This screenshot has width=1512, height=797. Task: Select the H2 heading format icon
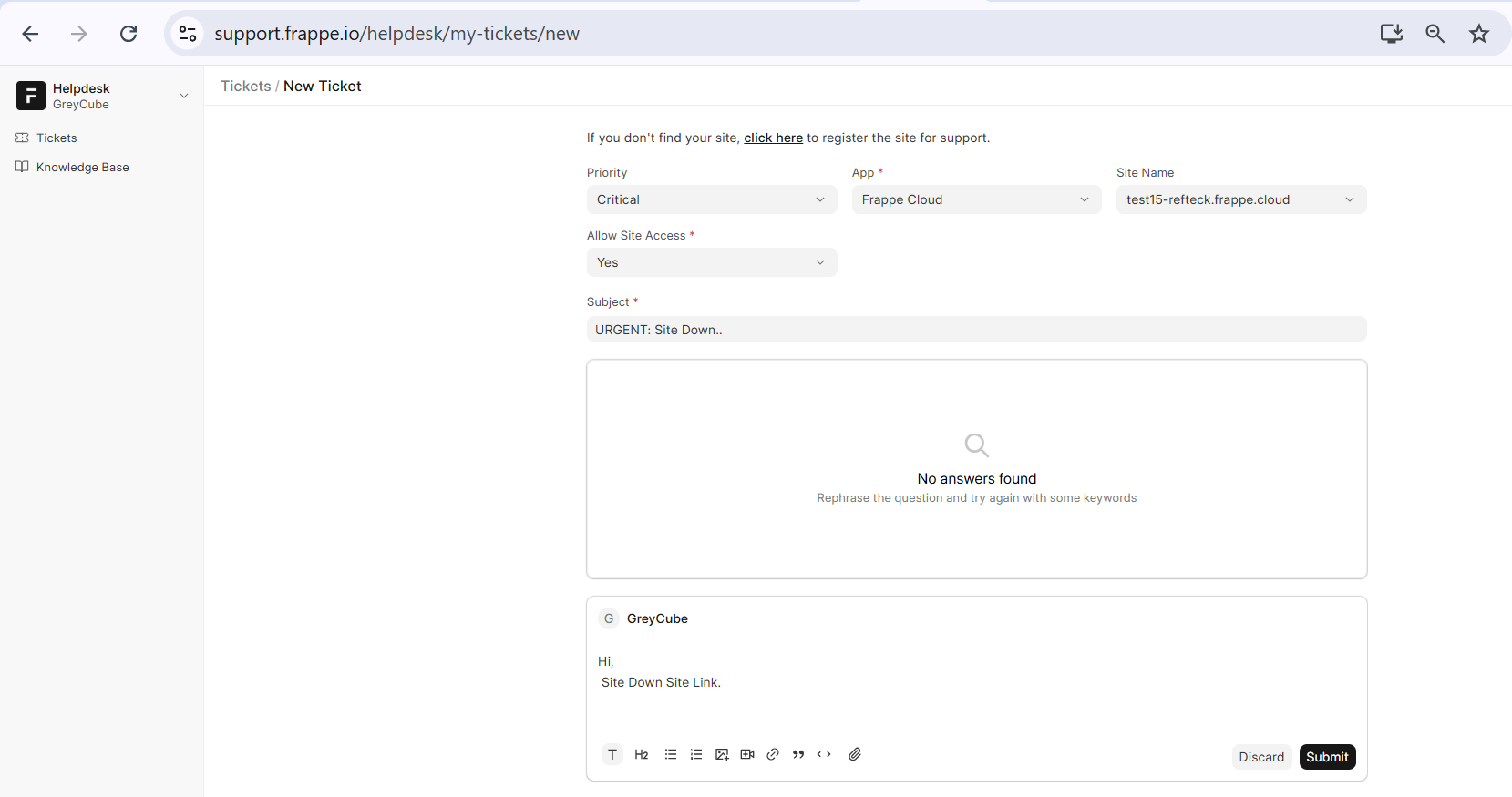point(642,754)
